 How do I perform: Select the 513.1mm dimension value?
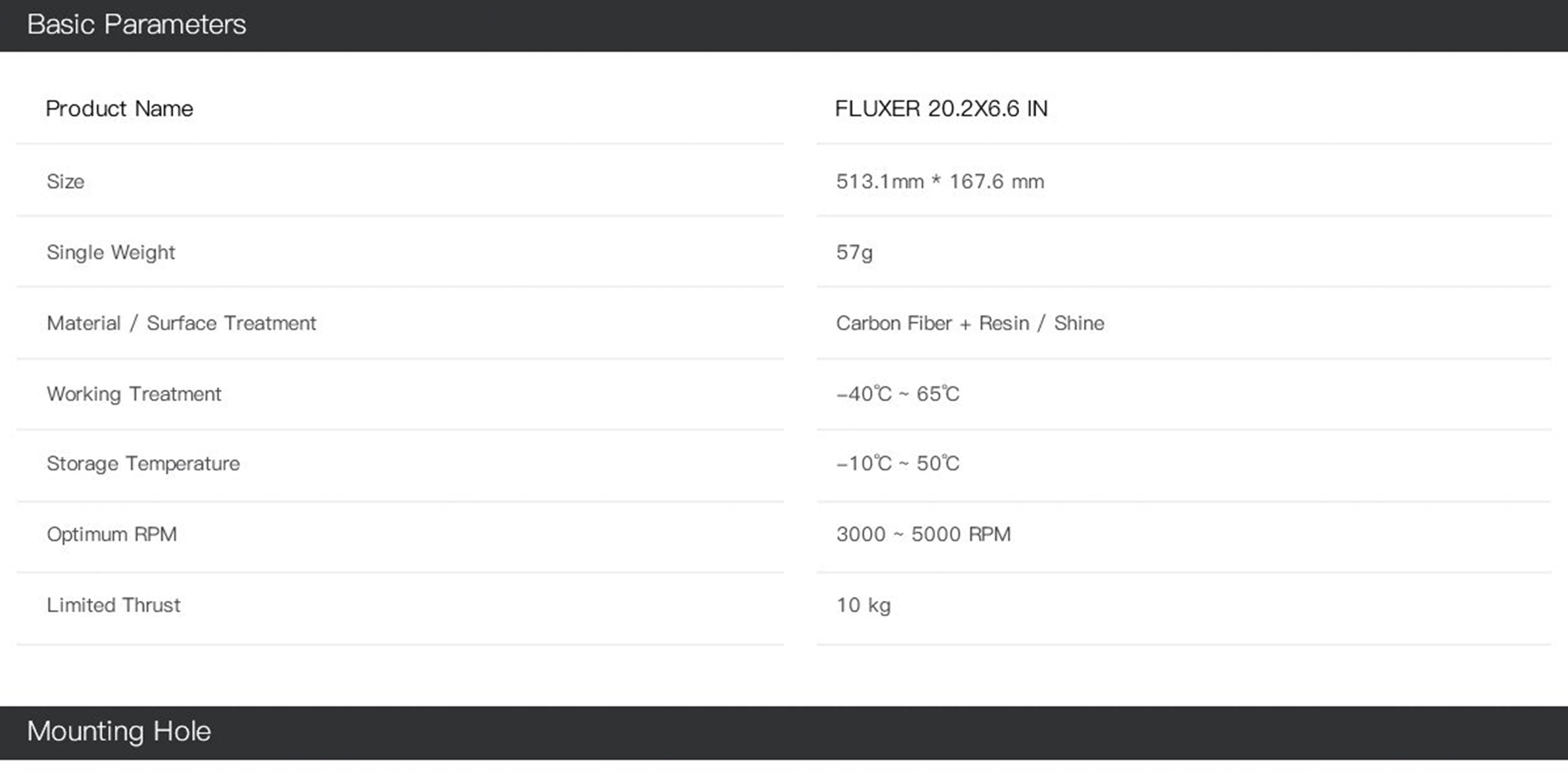[879, 182]
